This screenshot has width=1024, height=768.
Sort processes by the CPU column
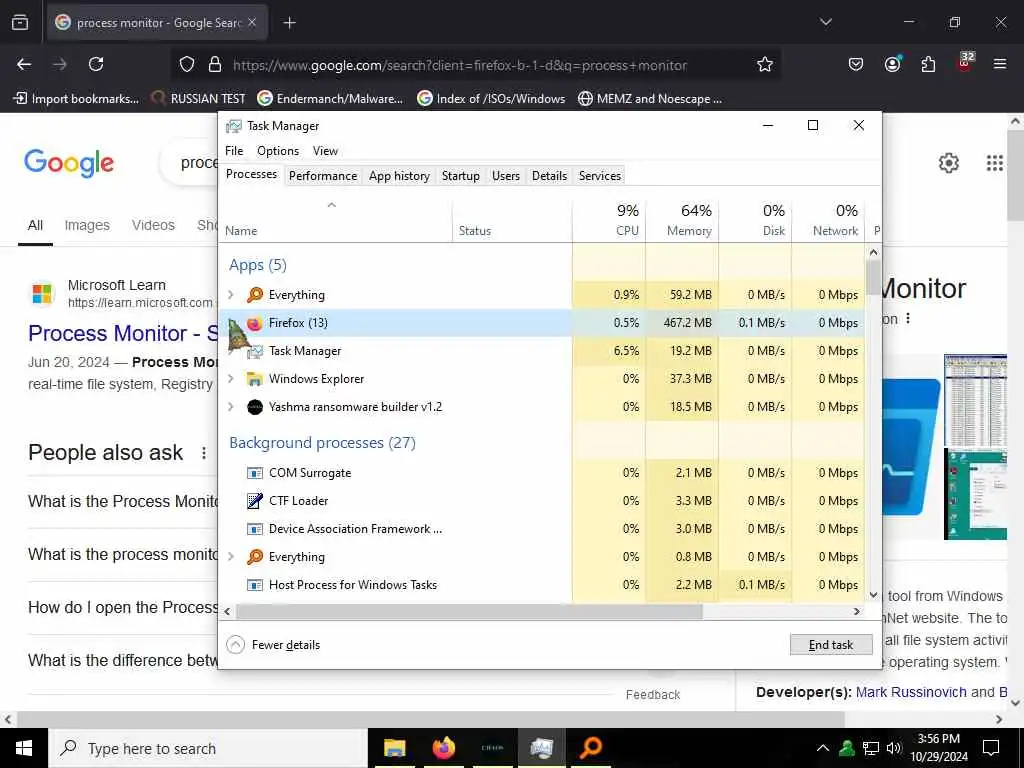609,220
